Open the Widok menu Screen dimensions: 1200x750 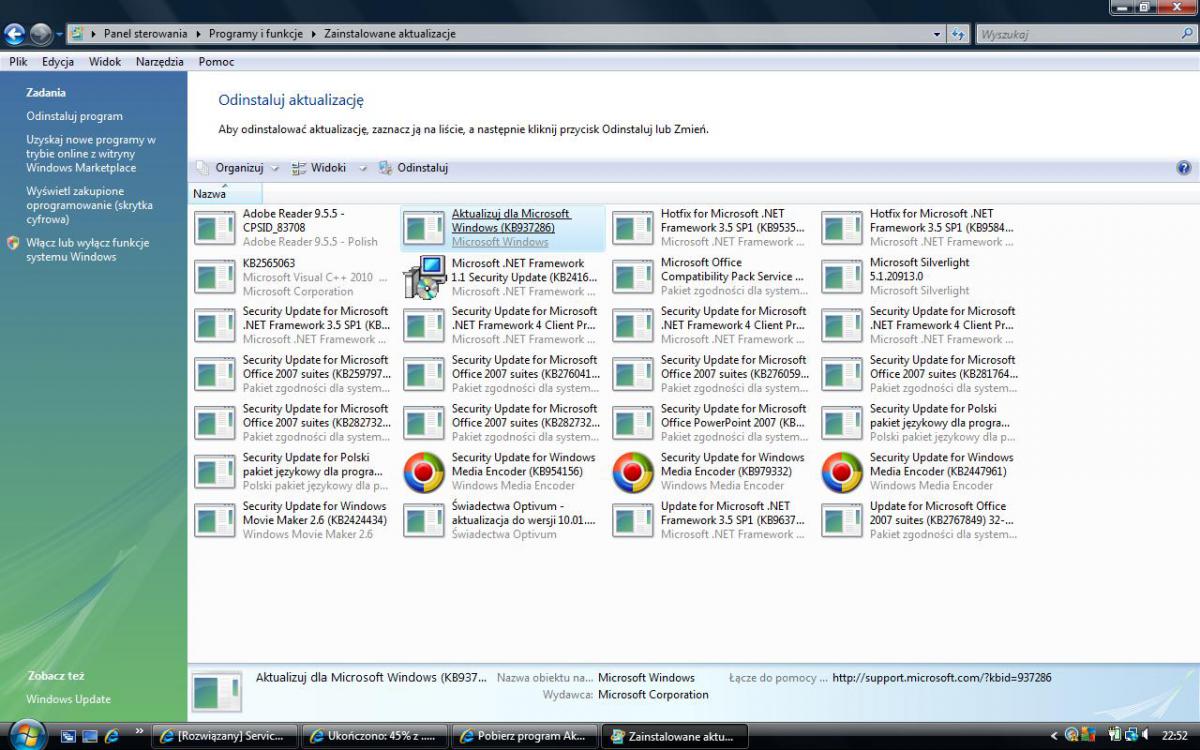(105, 62)
